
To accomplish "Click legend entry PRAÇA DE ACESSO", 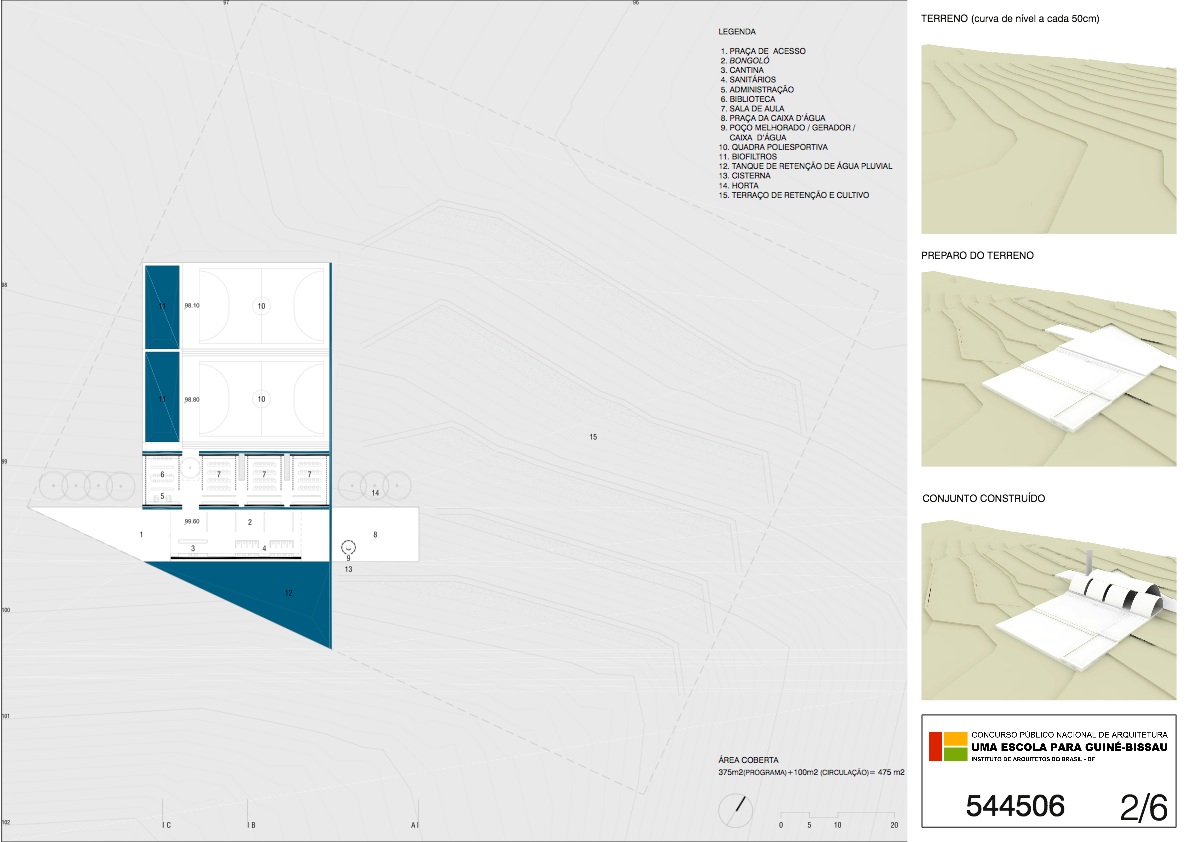I will click(x=767, y=51).
